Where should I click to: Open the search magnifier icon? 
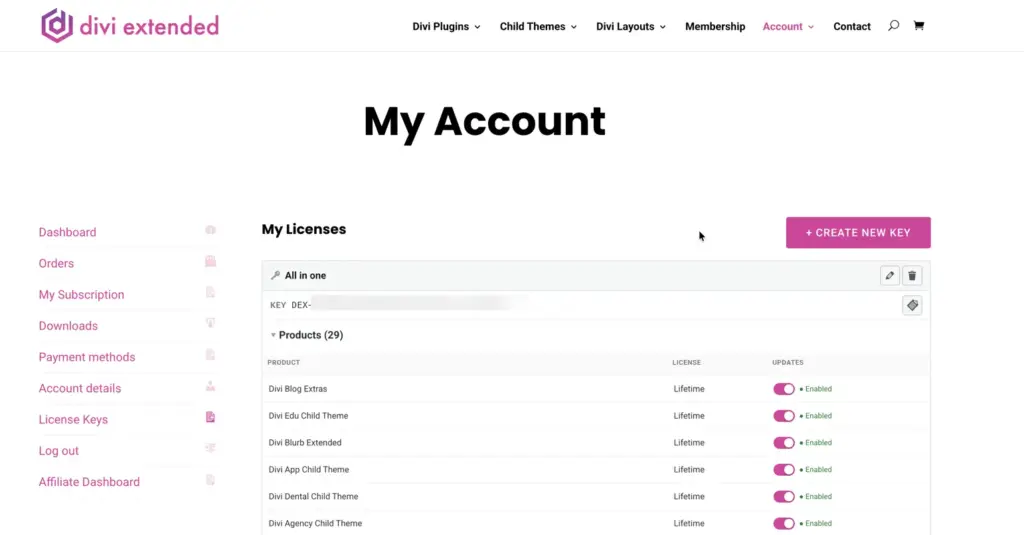pos(893,25)
